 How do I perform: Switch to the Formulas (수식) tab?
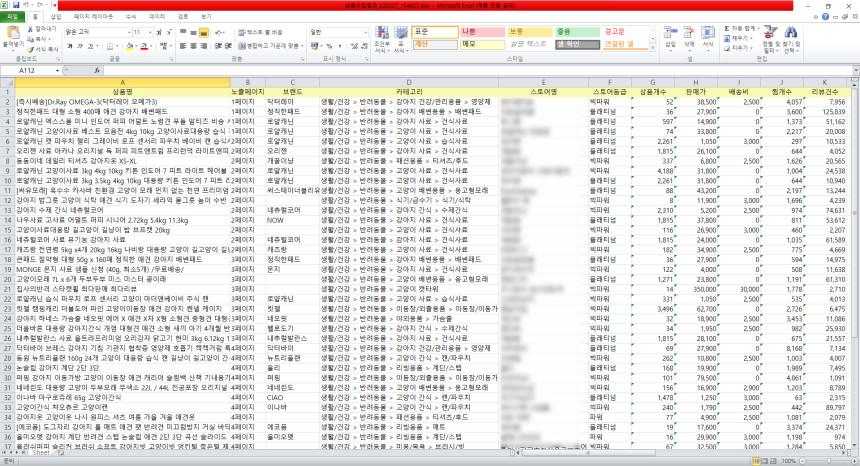[131, 17]
